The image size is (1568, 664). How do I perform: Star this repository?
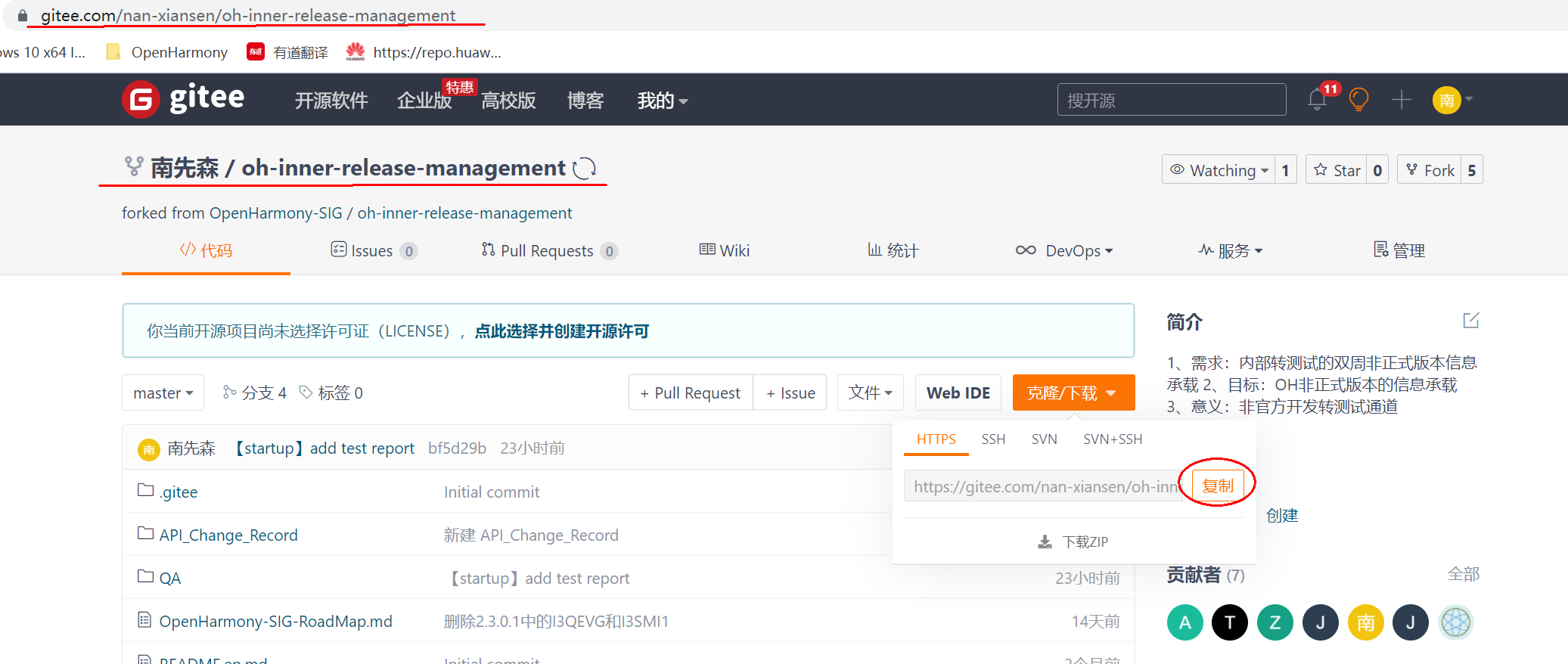[x=1337, y=170]
